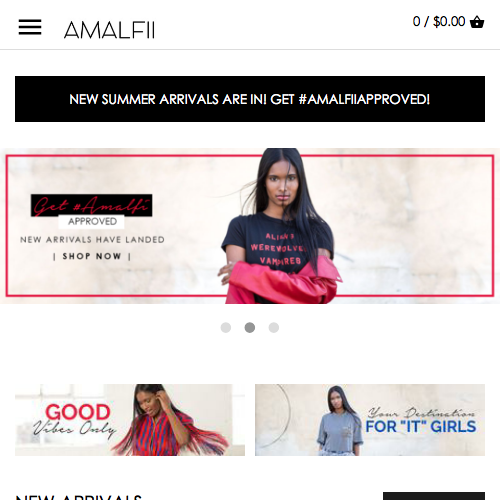Open the For "IT" Girls promo banner

pyautogui.click(x=370, y=420)
